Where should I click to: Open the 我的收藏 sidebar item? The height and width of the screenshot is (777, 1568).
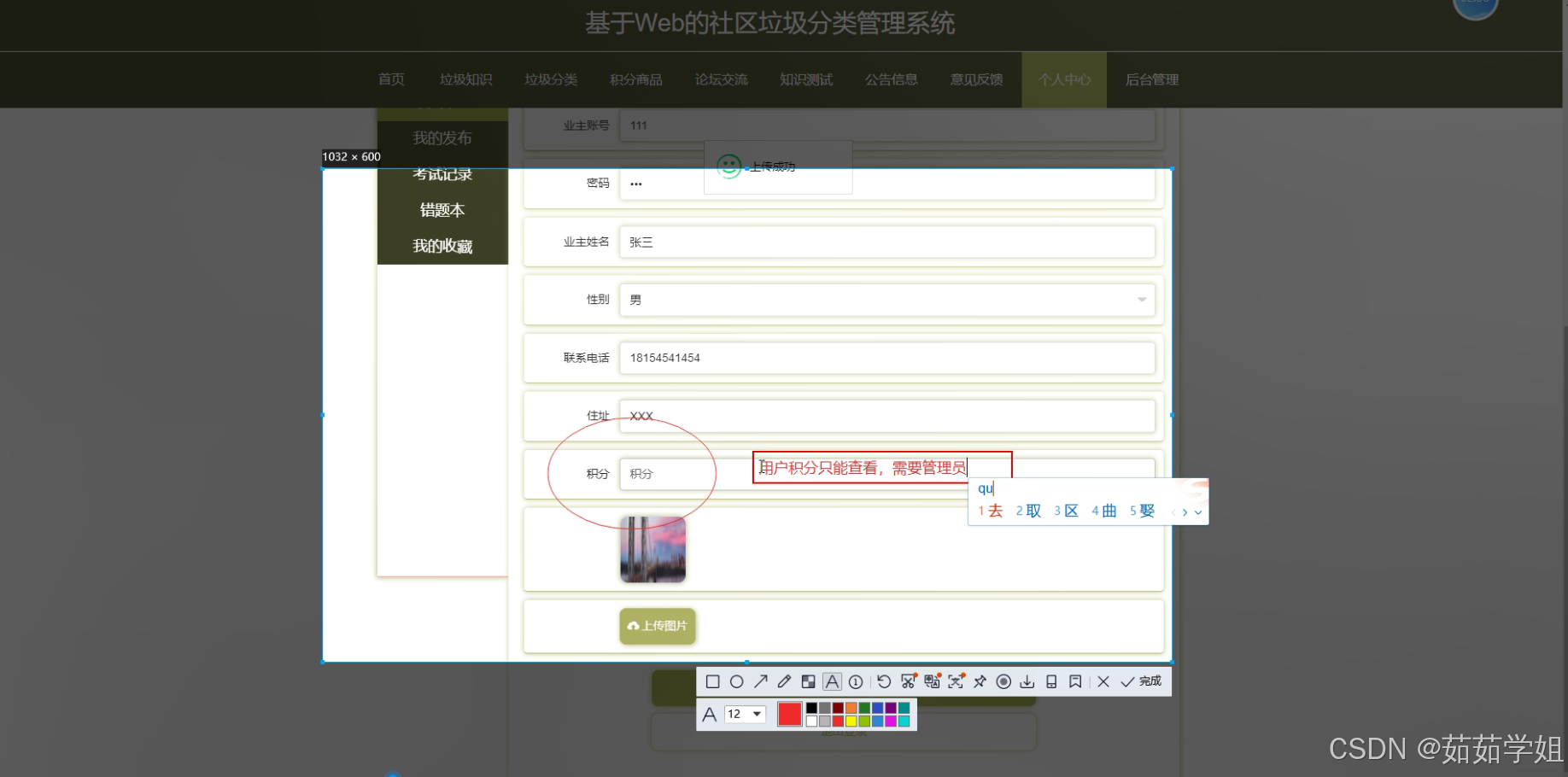coord(442,246)
